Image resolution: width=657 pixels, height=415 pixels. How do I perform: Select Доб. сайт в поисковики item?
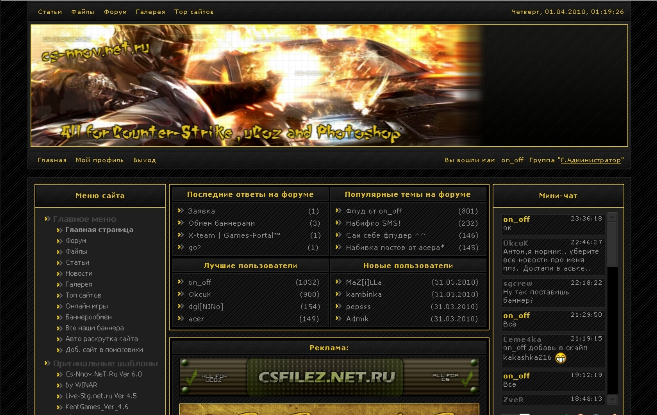point(104,350)
